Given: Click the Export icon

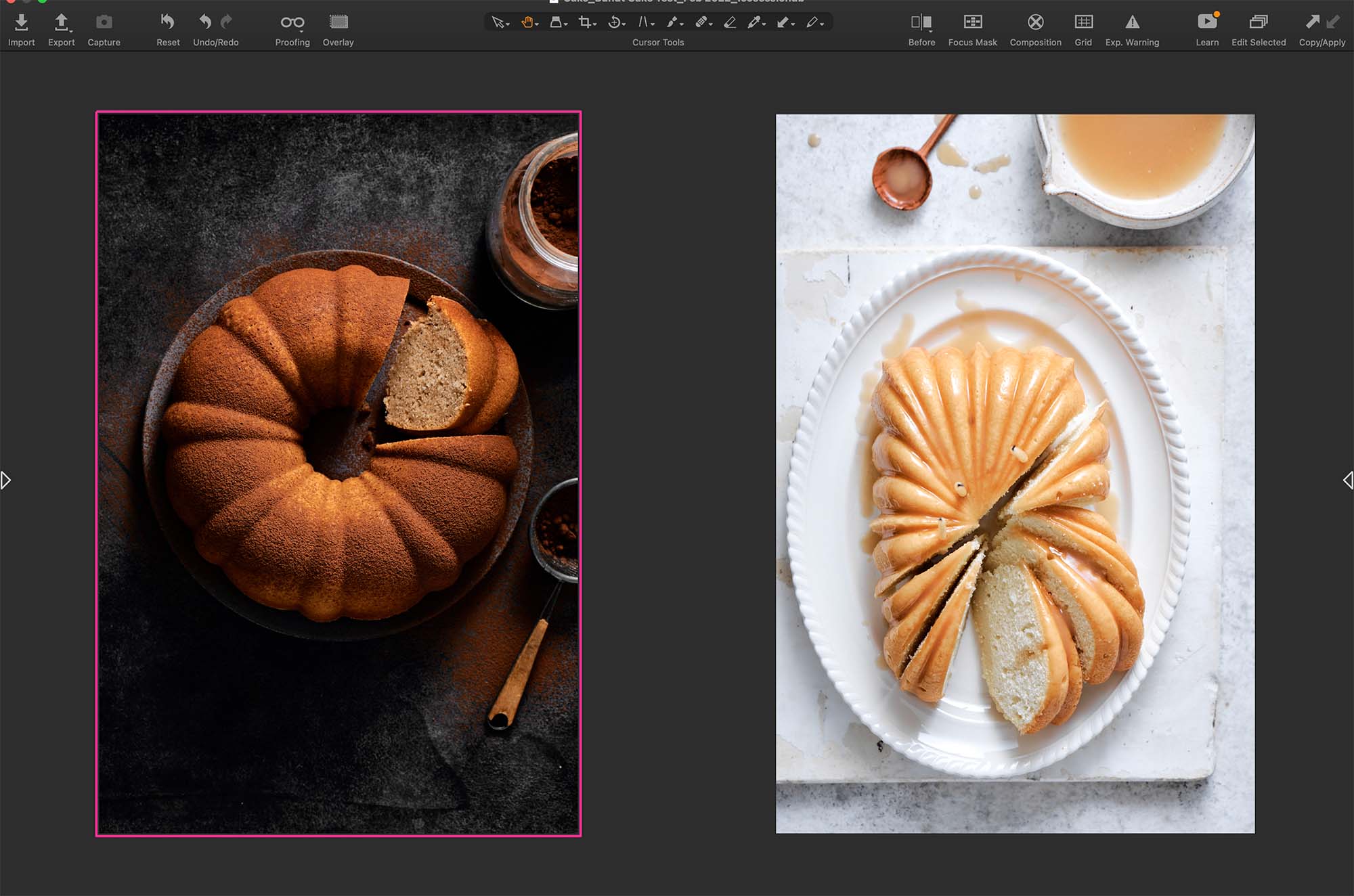Looking at the screenshot, I should click(61, 22).
